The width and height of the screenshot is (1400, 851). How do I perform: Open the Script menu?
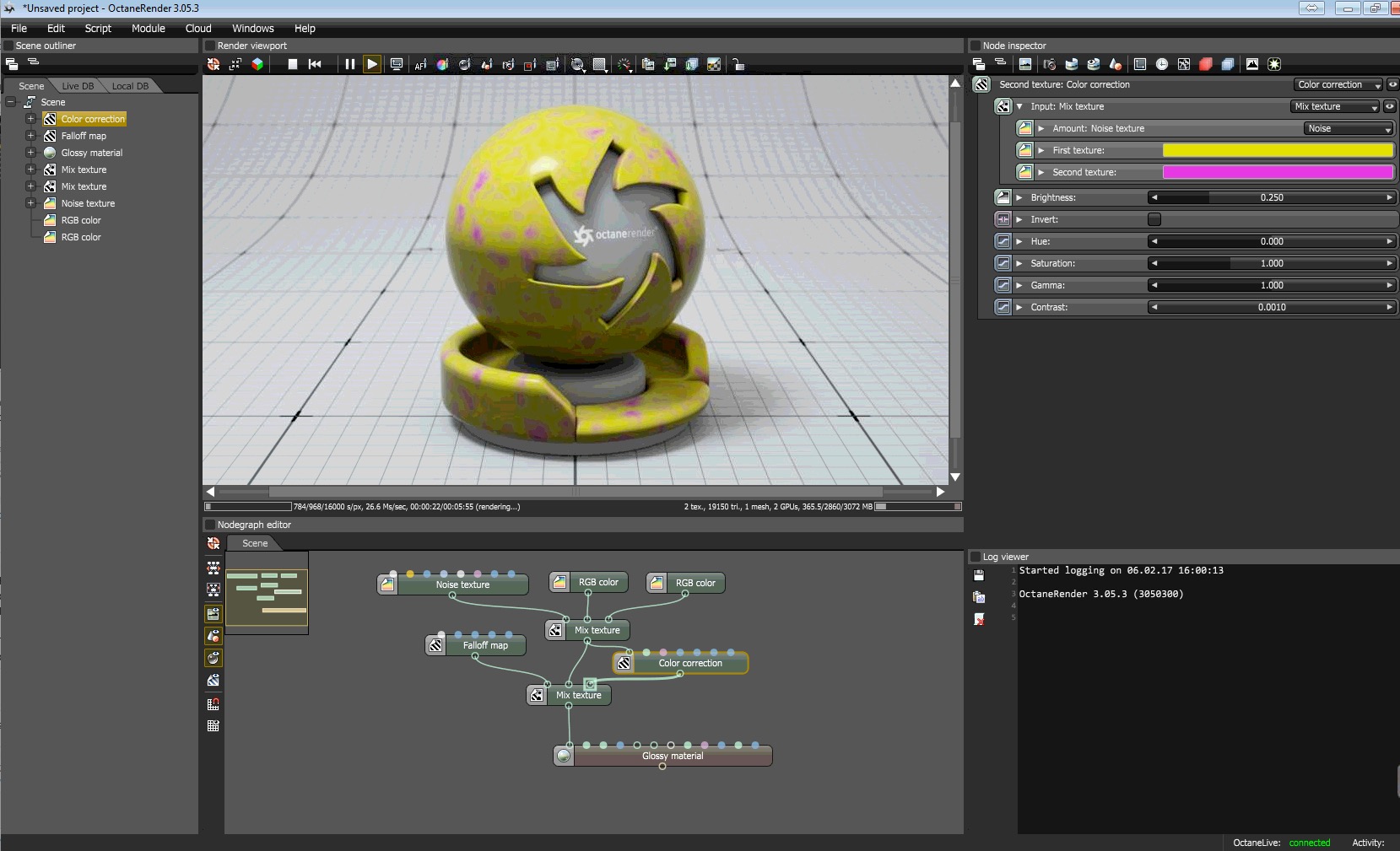[x=98, y=28]
